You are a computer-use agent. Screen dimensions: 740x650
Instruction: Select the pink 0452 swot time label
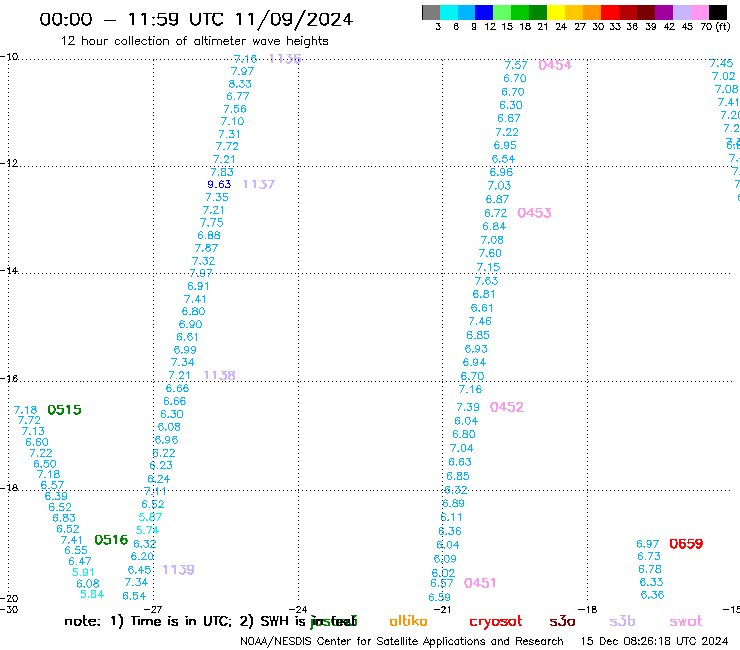pos(507,407)
